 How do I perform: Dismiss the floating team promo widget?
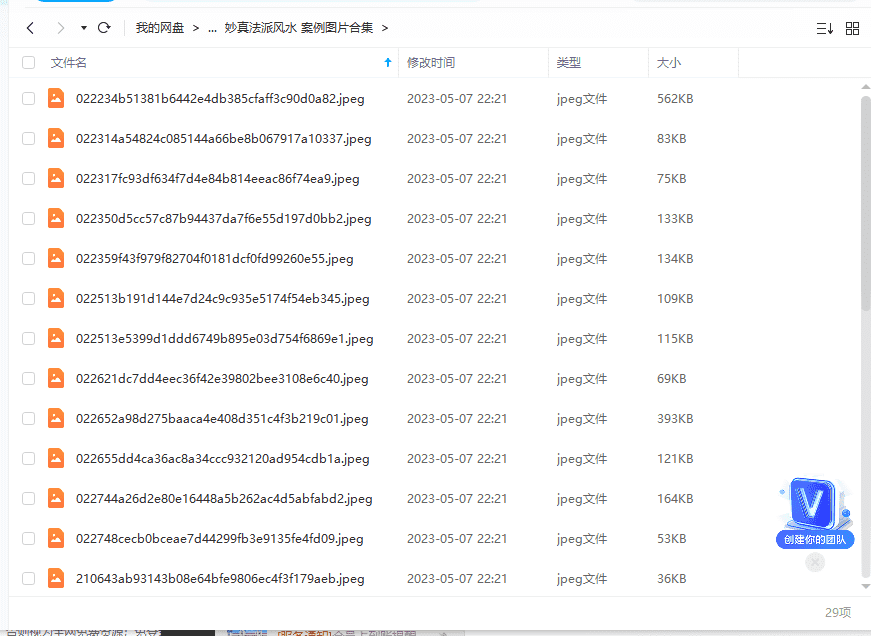click(815, 562)
